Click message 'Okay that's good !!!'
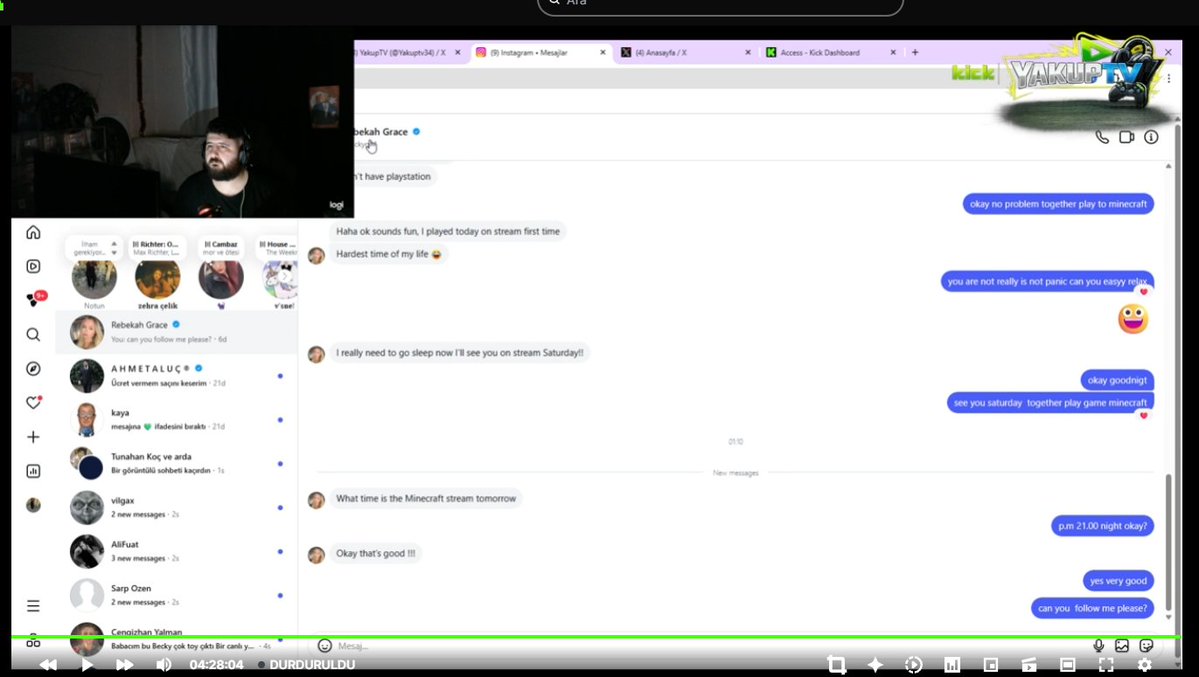The width and height of the screenshot is (1199, 677). 375,554
